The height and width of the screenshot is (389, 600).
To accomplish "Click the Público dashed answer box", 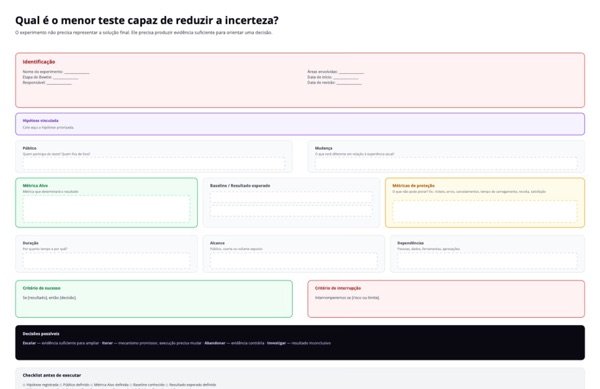I will point(154,163).
